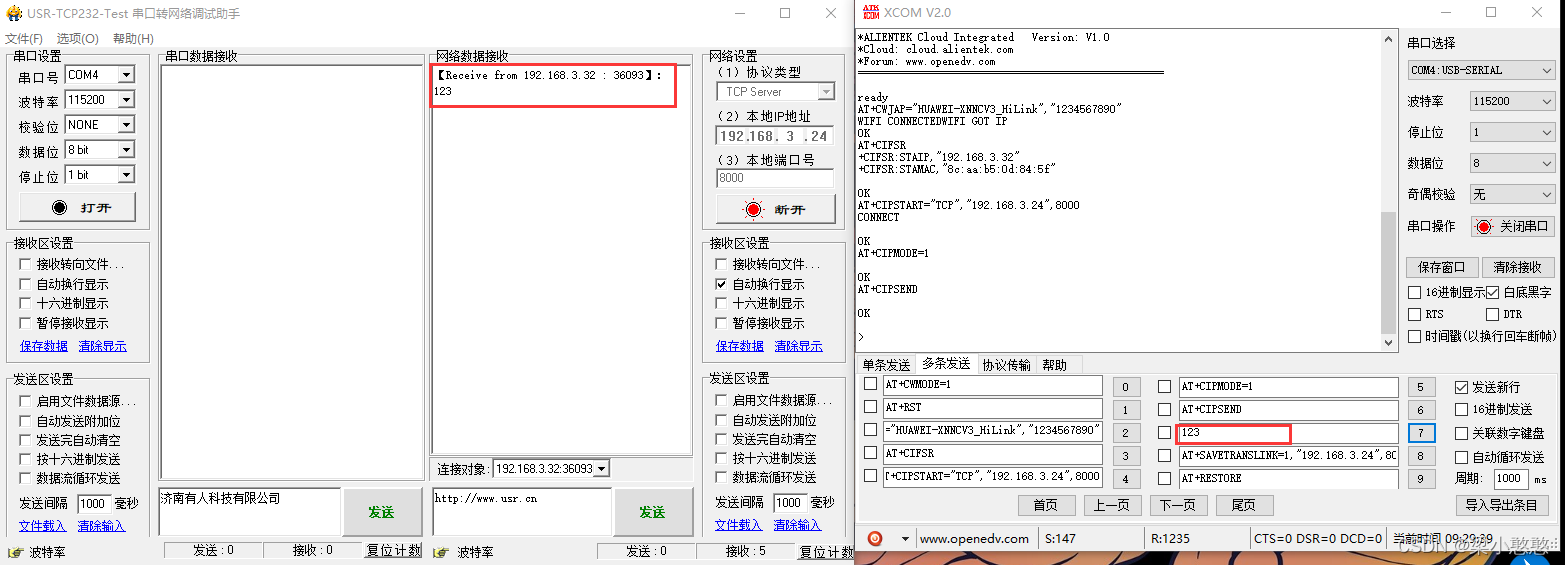Uncheck 发送新行 checkbox
The height and width of the screenshot is (565, 1565).
(x=1461, y=387)
